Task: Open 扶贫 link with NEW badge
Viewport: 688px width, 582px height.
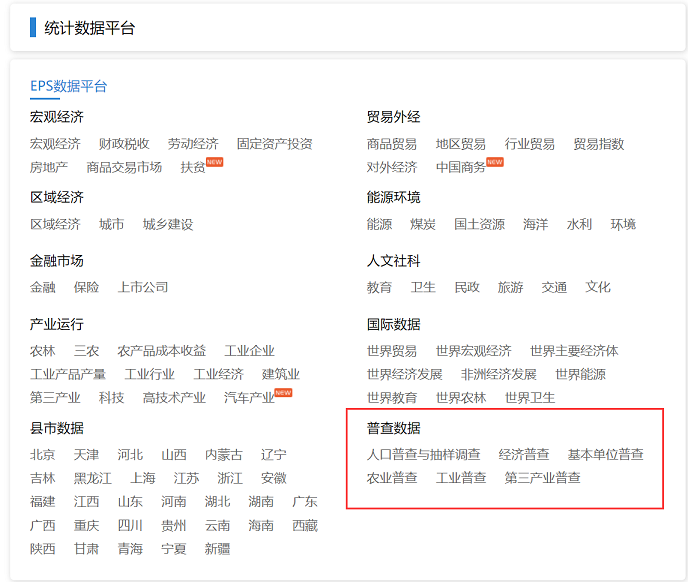Action: tap(193, 167)
